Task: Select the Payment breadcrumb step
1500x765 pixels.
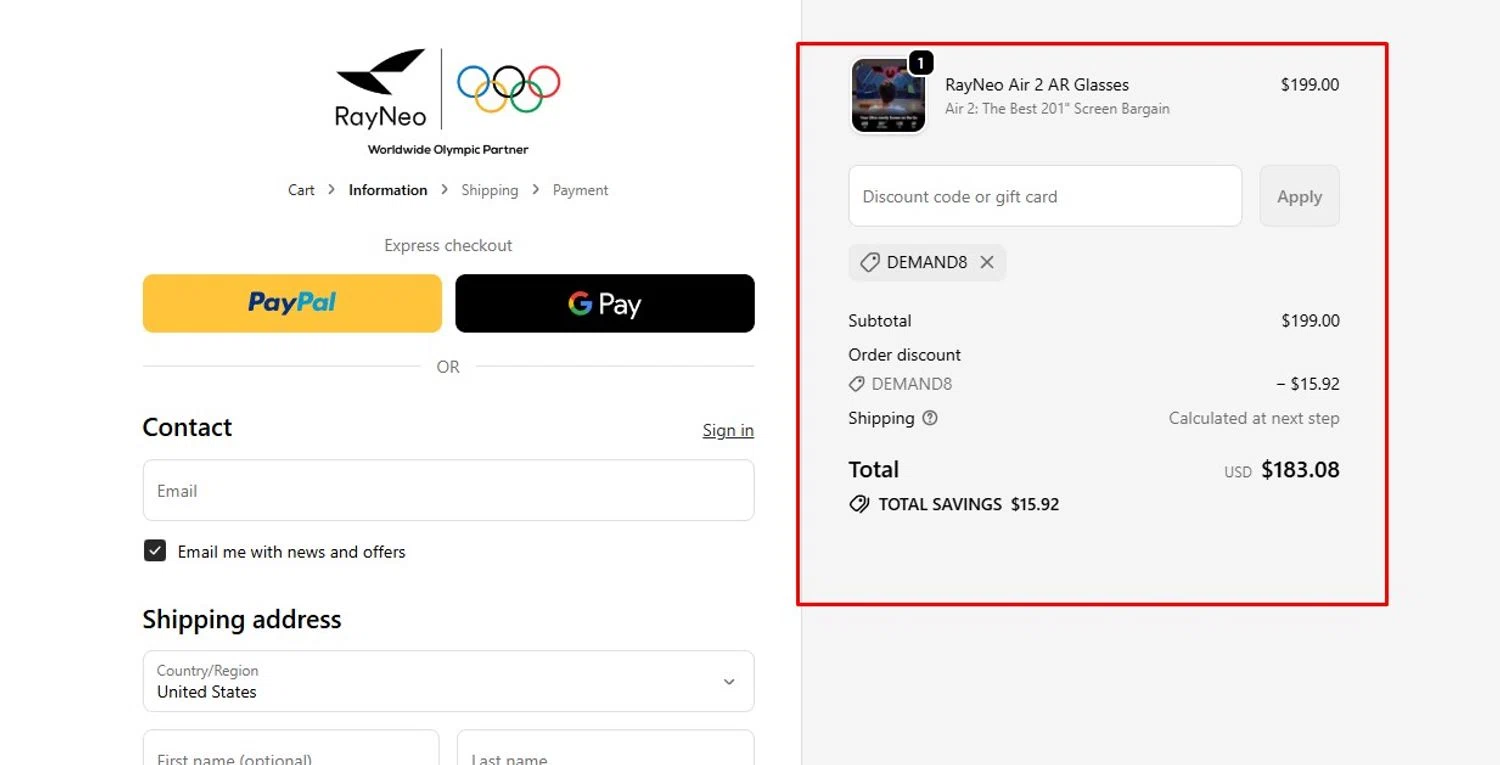Action: click(580, 190)
